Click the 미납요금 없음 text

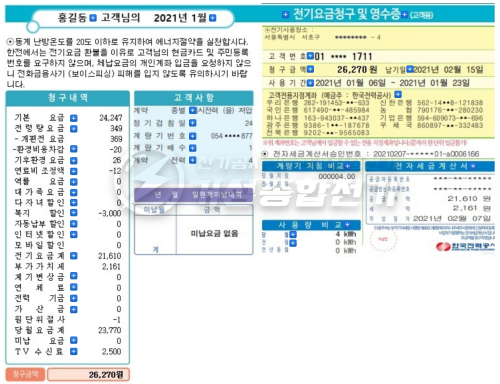tap(214, 234)
